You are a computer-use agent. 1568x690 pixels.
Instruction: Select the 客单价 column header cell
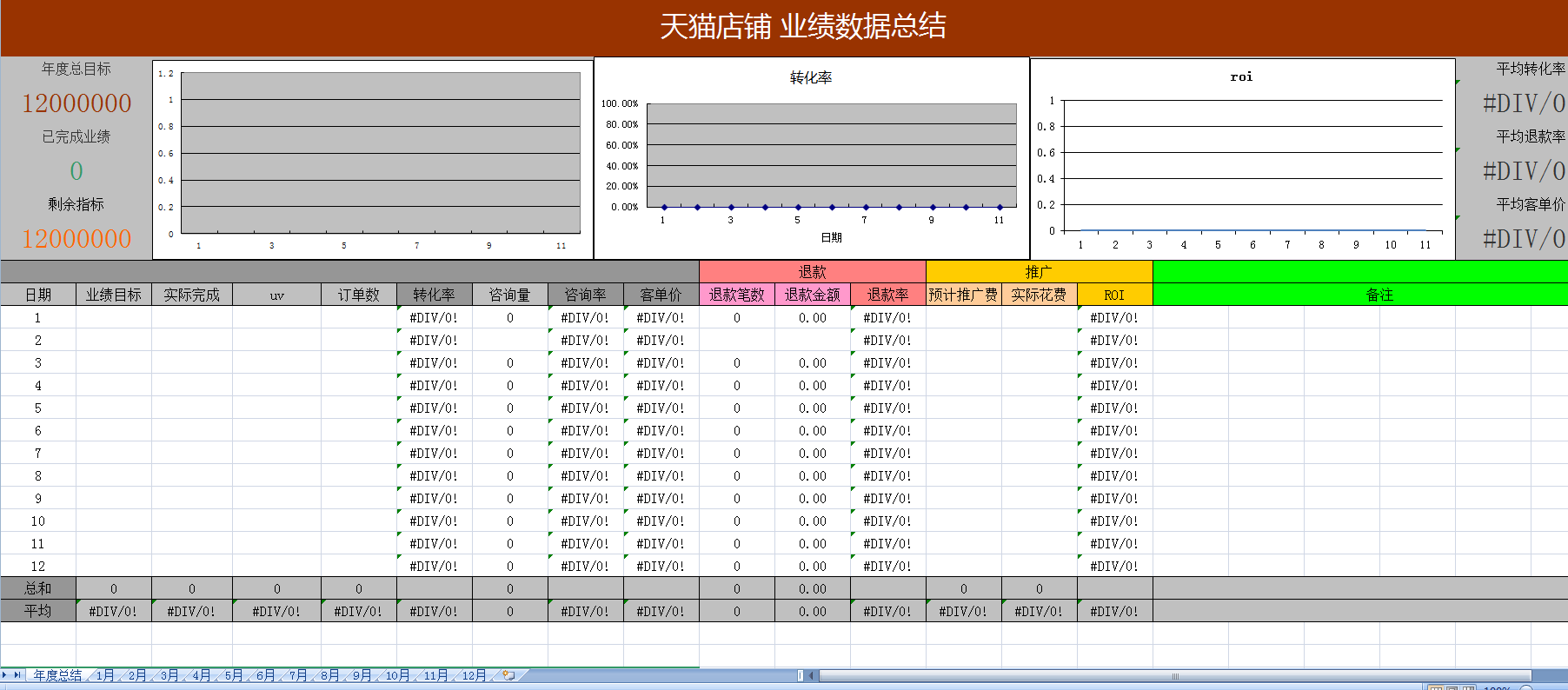pyautogui.click(x=661, y=295)
